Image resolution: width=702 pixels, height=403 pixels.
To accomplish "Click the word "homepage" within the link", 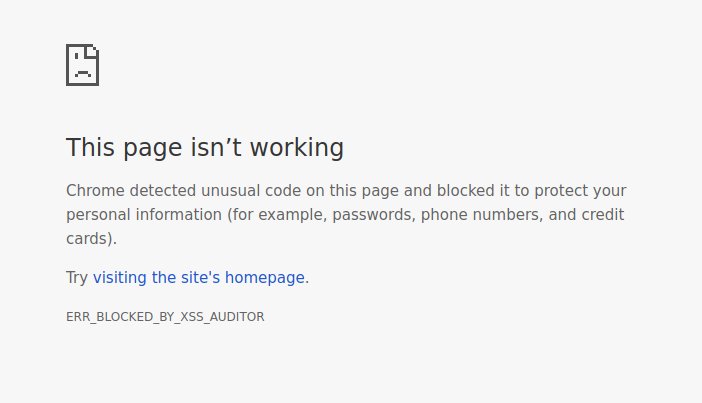I will click(264, 278).
